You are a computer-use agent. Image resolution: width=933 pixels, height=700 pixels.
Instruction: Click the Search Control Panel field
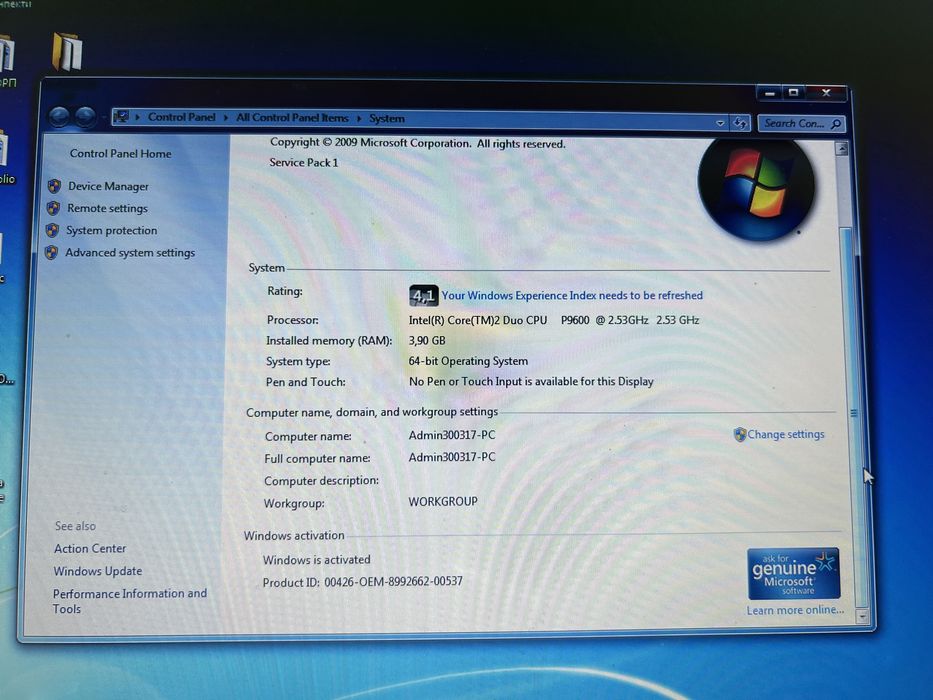[801, 124]
